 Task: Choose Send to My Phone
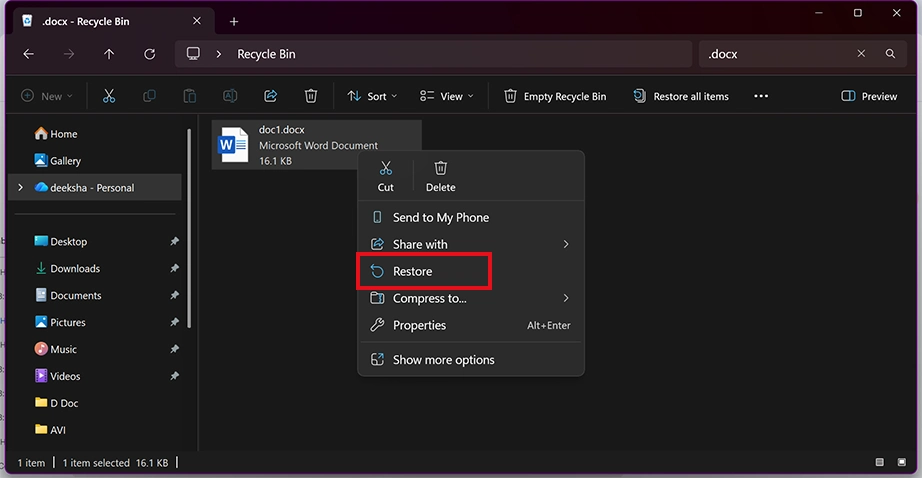(x=471, y=218)
